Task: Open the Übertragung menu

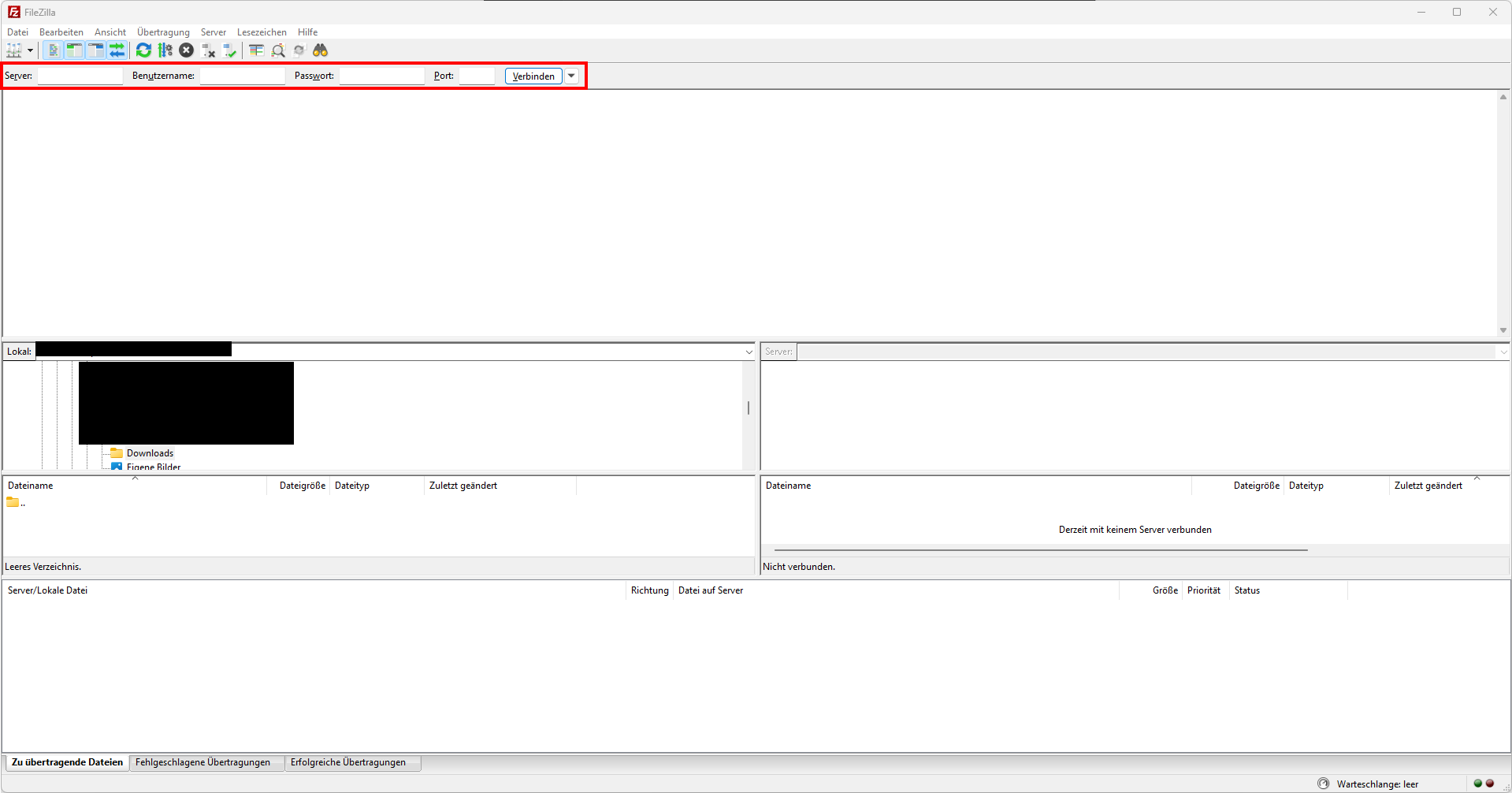Action: point(163,32)
